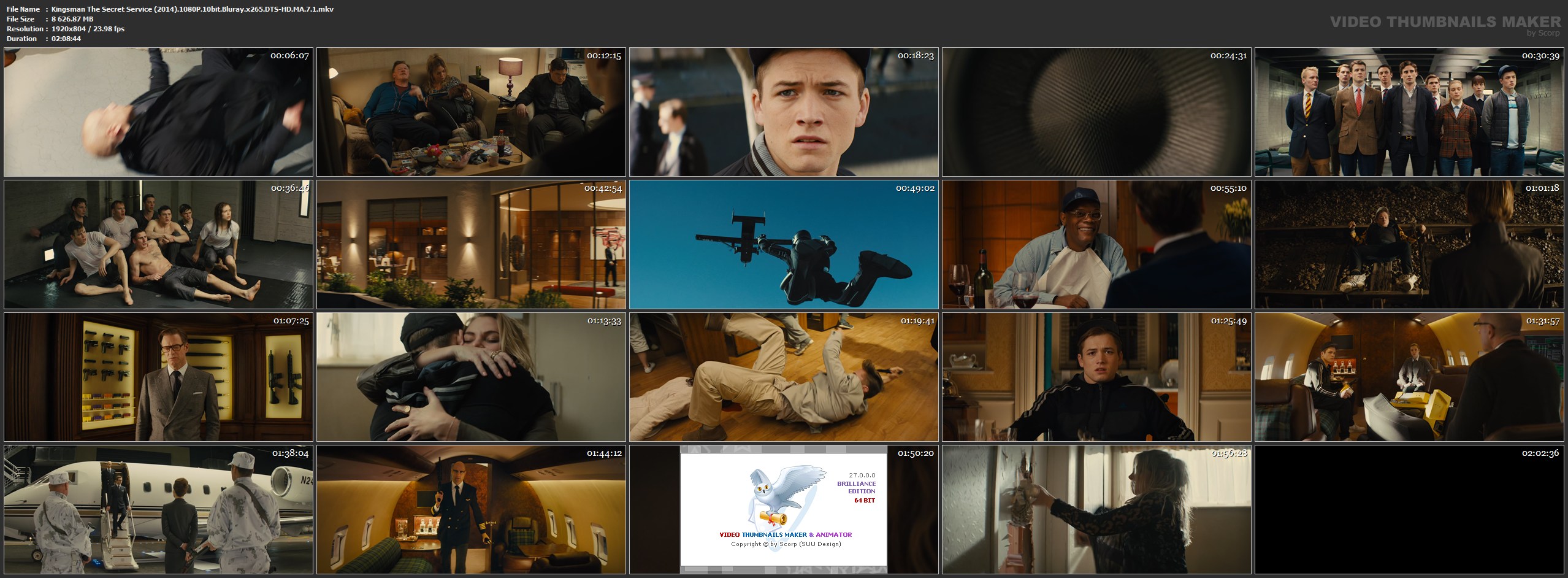This screenshot has width=1568, height=578.
Task: Click the 02:08:44 duration value
Action: coord(66,39)
